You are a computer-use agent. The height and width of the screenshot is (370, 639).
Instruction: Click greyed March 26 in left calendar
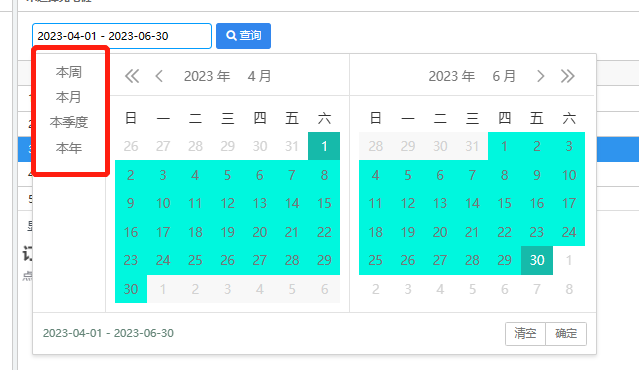131,146
